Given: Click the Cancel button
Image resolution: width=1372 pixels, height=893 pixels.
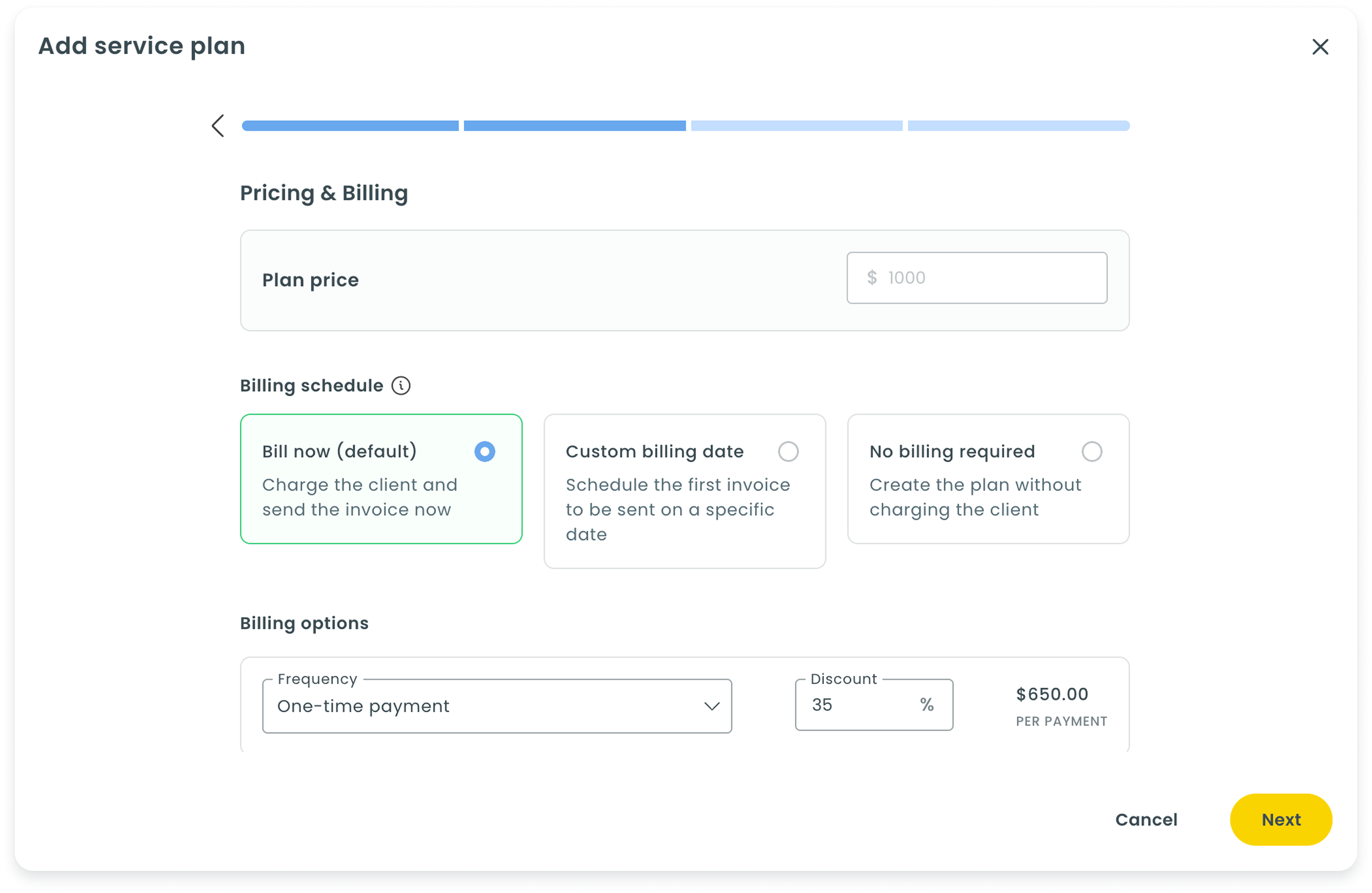Looking at the screenshot, I should (1146, 820).
